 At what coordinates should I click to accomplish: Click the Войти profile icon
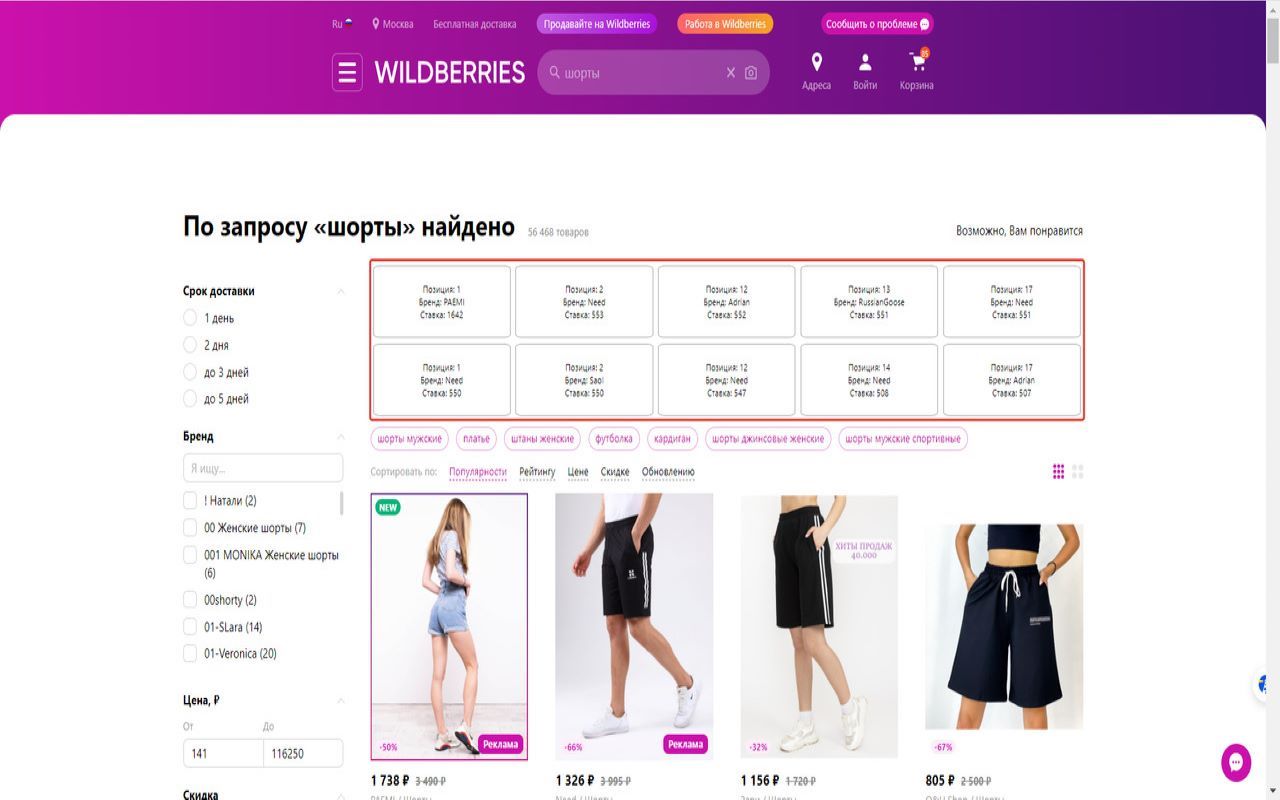[x=865, y=63]
